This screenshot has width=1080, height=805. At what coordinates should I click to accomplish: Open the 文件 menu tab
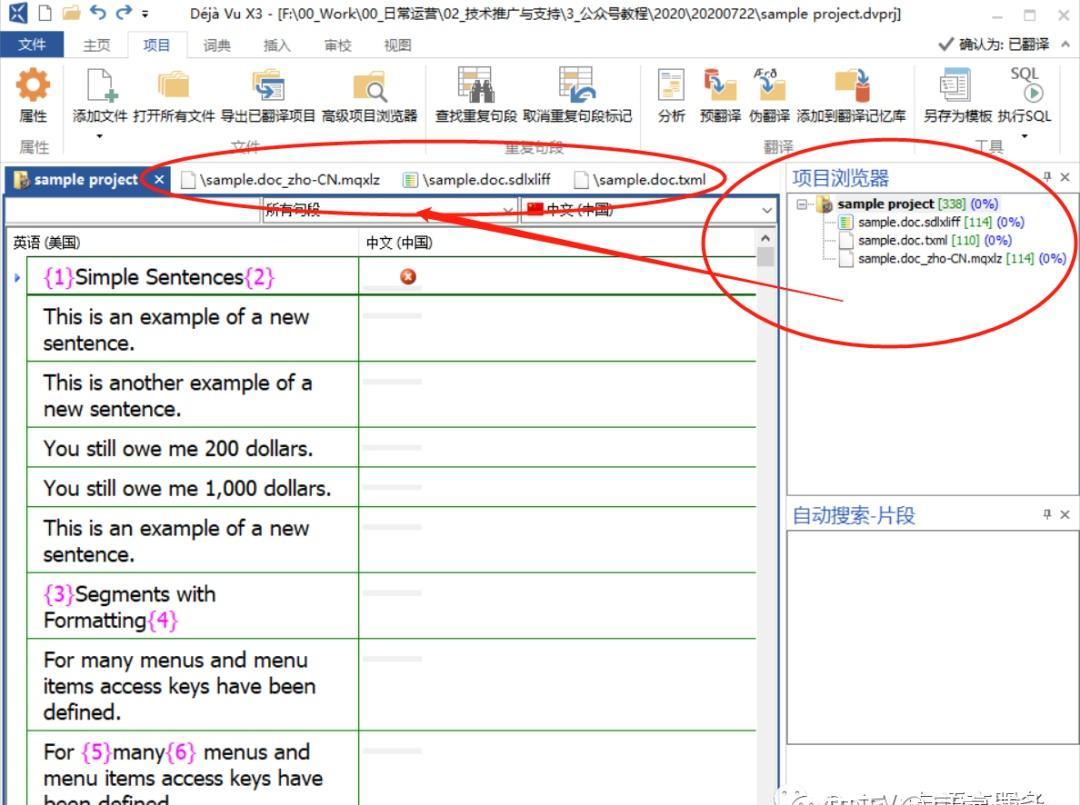tap(32, 45)
